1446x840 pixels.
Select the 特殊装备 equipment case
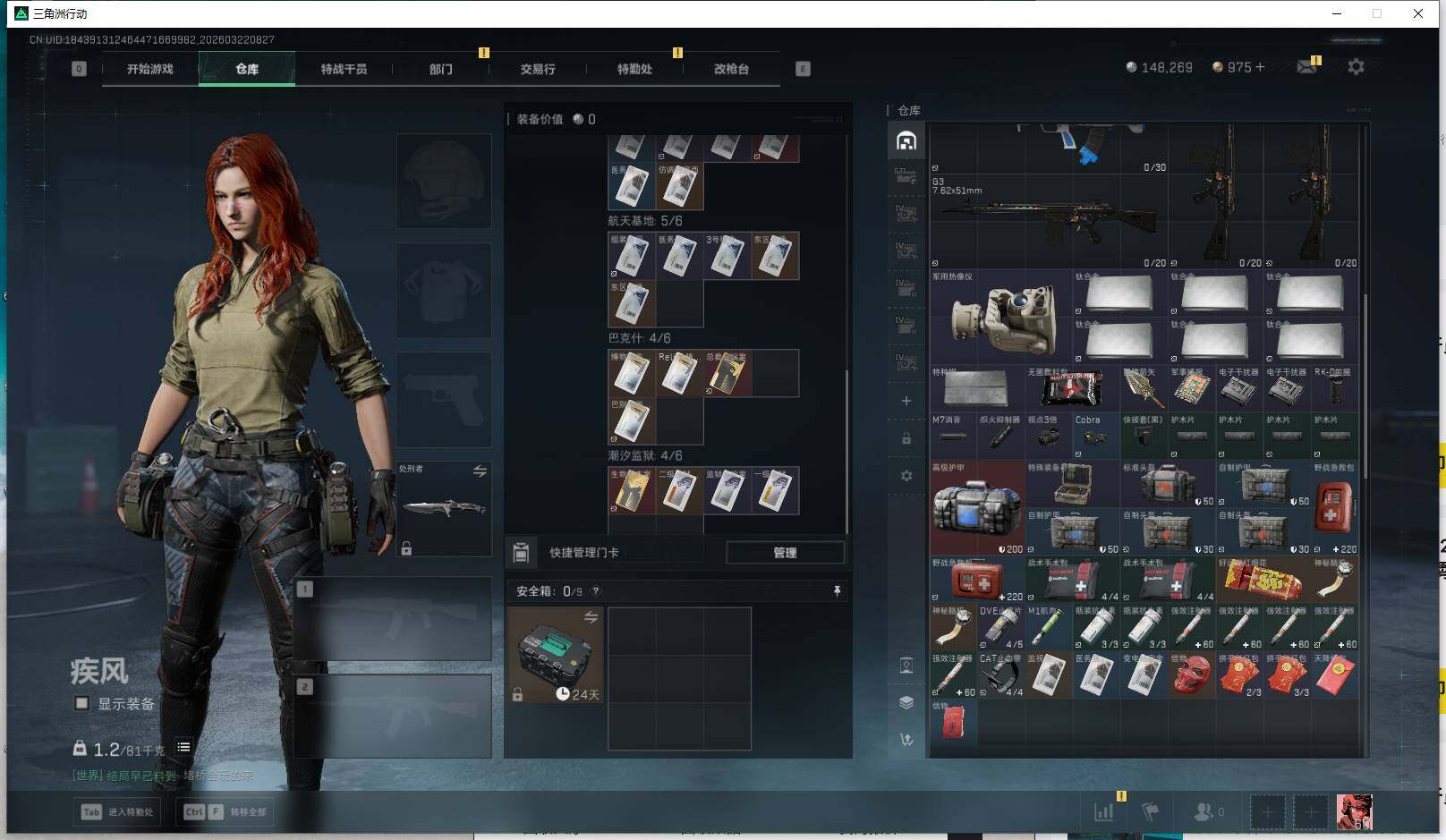[x=1072, y=484]
